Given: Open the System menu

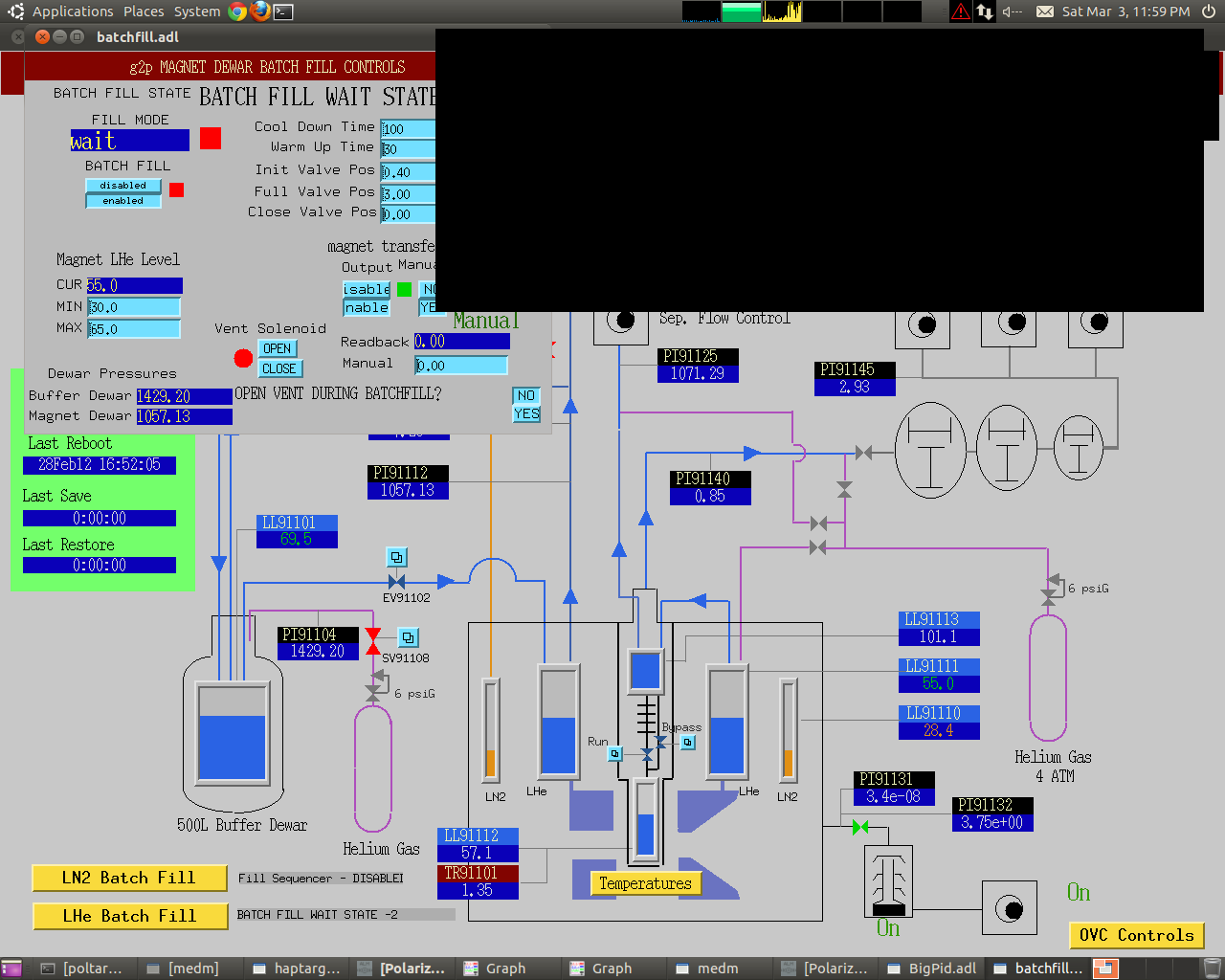Looking at the screenshot, I should (197, 11).
